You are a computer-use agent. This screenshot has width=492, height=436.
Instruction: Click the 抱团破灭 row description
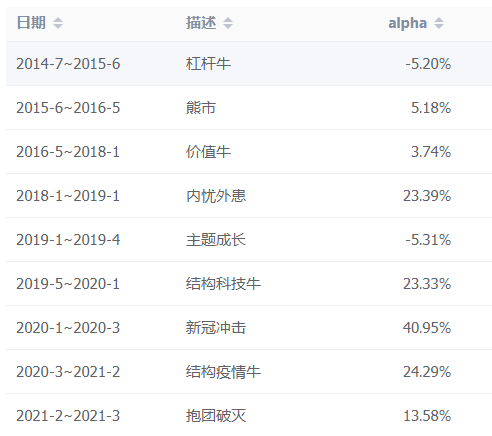216,416
